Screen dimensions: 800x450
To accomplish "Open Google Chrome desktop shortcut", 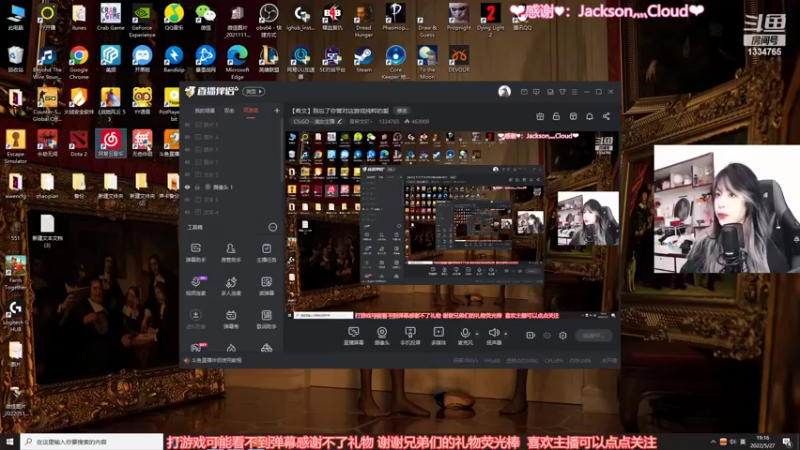I will click(79, 63).
